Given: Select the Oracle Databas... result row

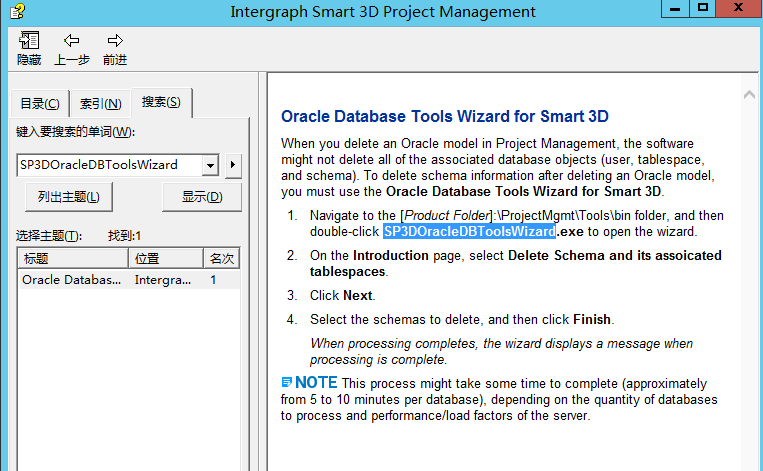Looking at the screenshot, I should (129, 280).
